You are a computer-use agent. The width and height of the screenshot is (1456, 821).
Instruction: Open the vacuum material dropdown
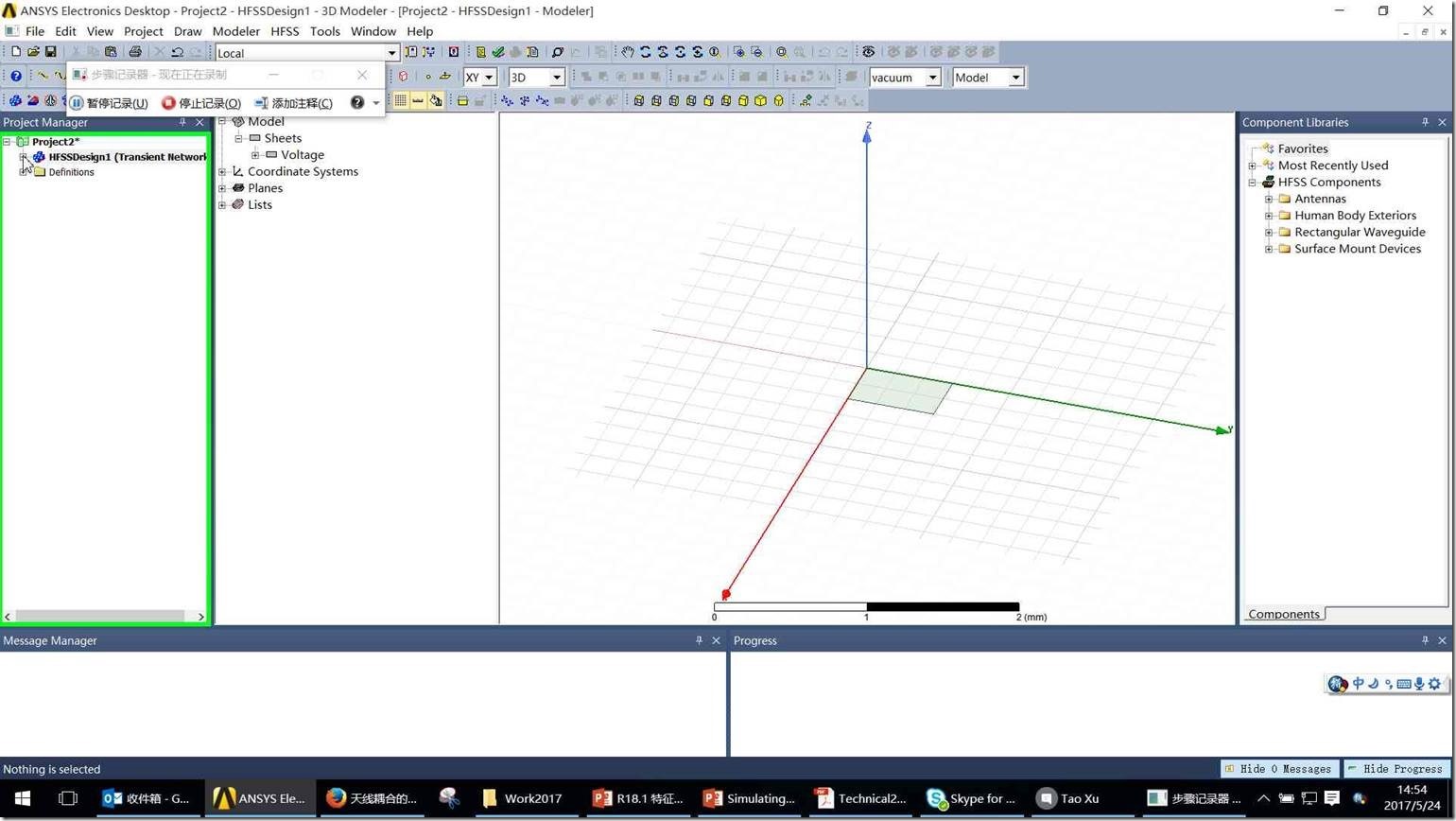pyautogui.click(x=932, y=78)
